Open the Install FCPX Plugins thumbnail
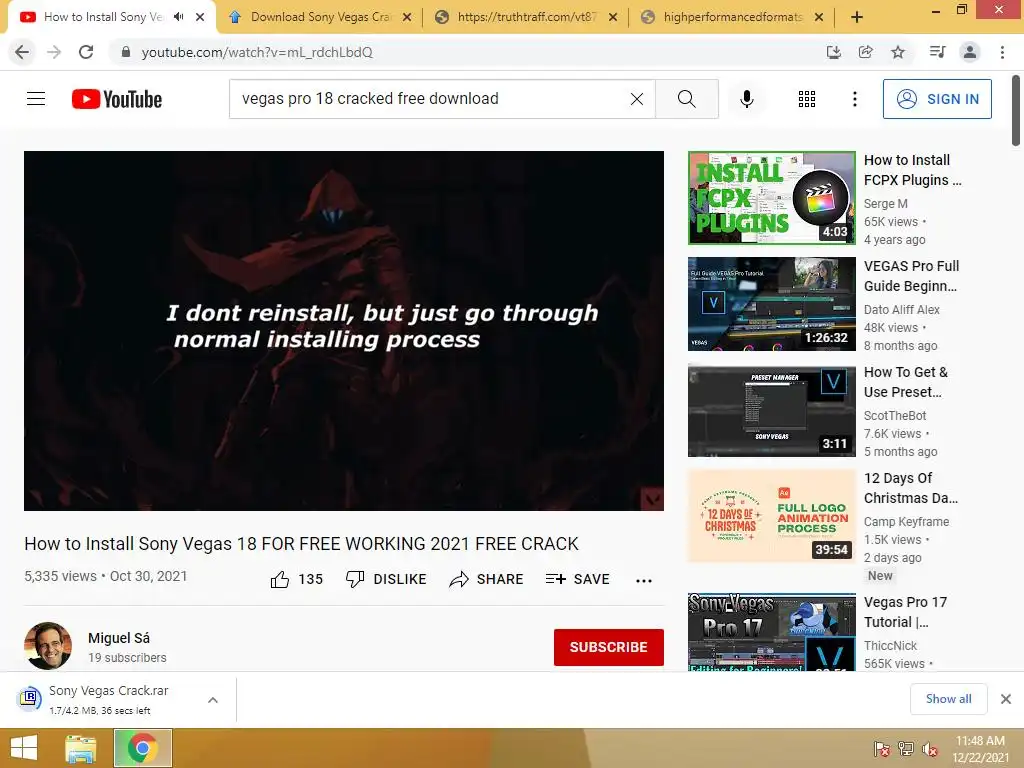The height and width of the screenshot is (768, 1024). [771, 198]
